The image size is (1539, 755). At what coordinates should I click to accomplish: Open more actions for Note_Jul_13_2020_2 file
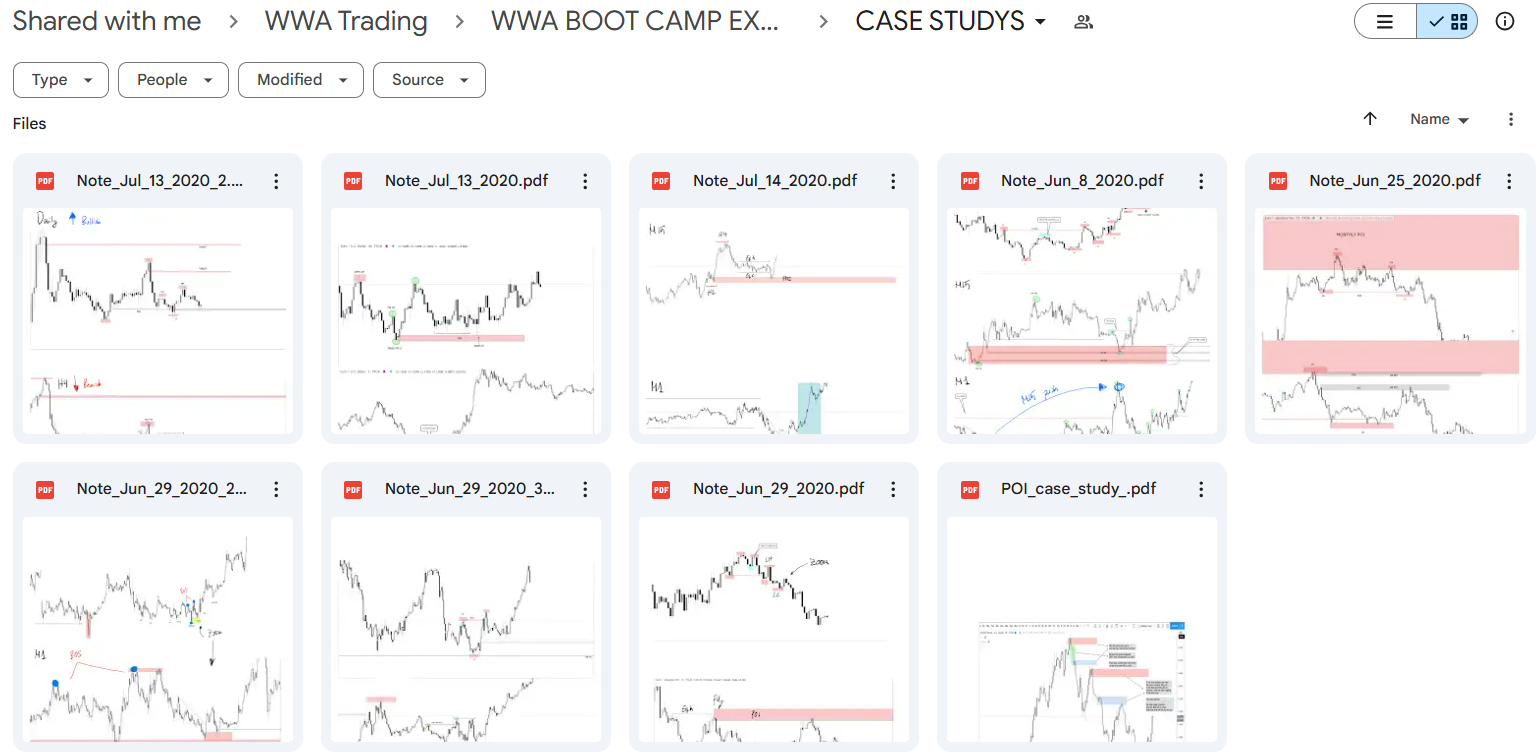(x=277, y=181)
